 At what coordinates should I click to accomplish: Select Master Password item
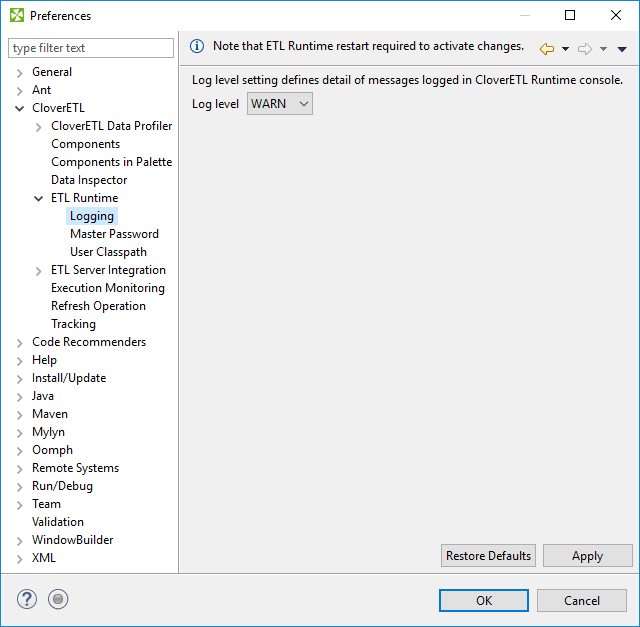pyautogui.click(x=114, y=234)
